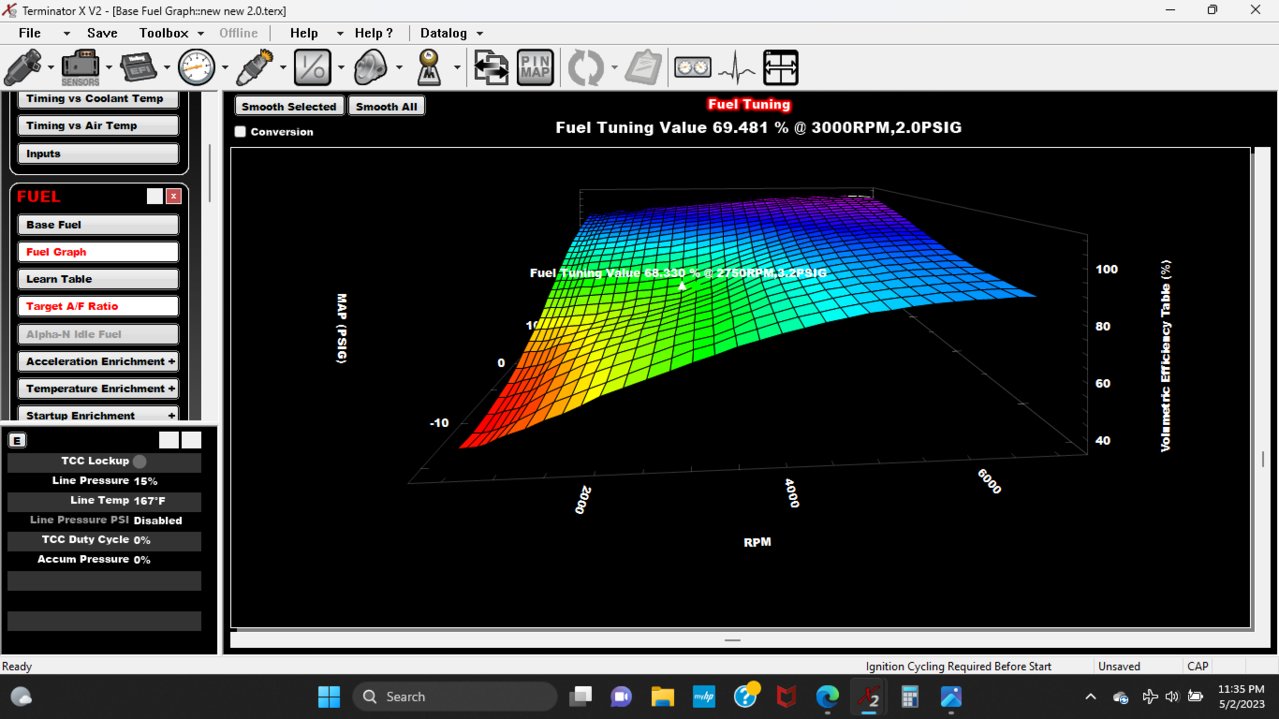Image resolution: width=1279 pixels, height=719 pixels.
Task: Click the horizontal splitter handle below graph
Action: pyautogui.click(x=733, y=640)
